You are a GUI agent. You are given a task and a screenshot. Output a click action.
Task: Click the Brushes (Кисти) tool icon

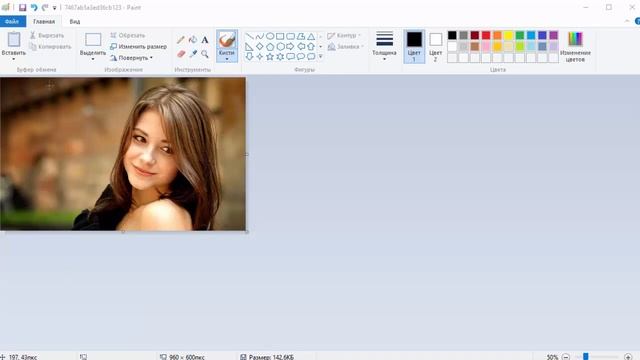[x=227, y=40]
